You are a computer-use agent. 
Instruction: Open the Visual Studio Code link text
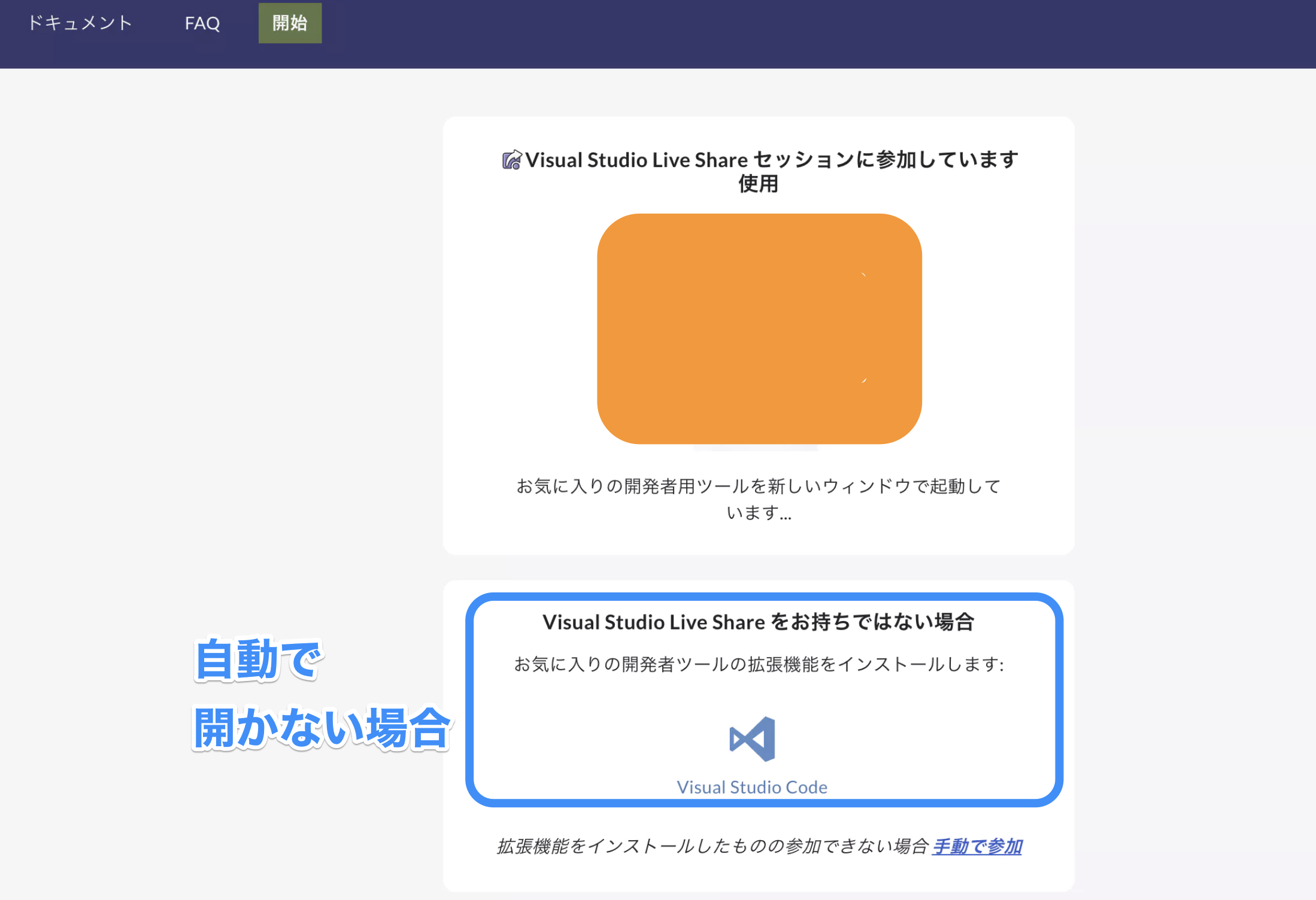pyautogui.click(x=752, y=787)
